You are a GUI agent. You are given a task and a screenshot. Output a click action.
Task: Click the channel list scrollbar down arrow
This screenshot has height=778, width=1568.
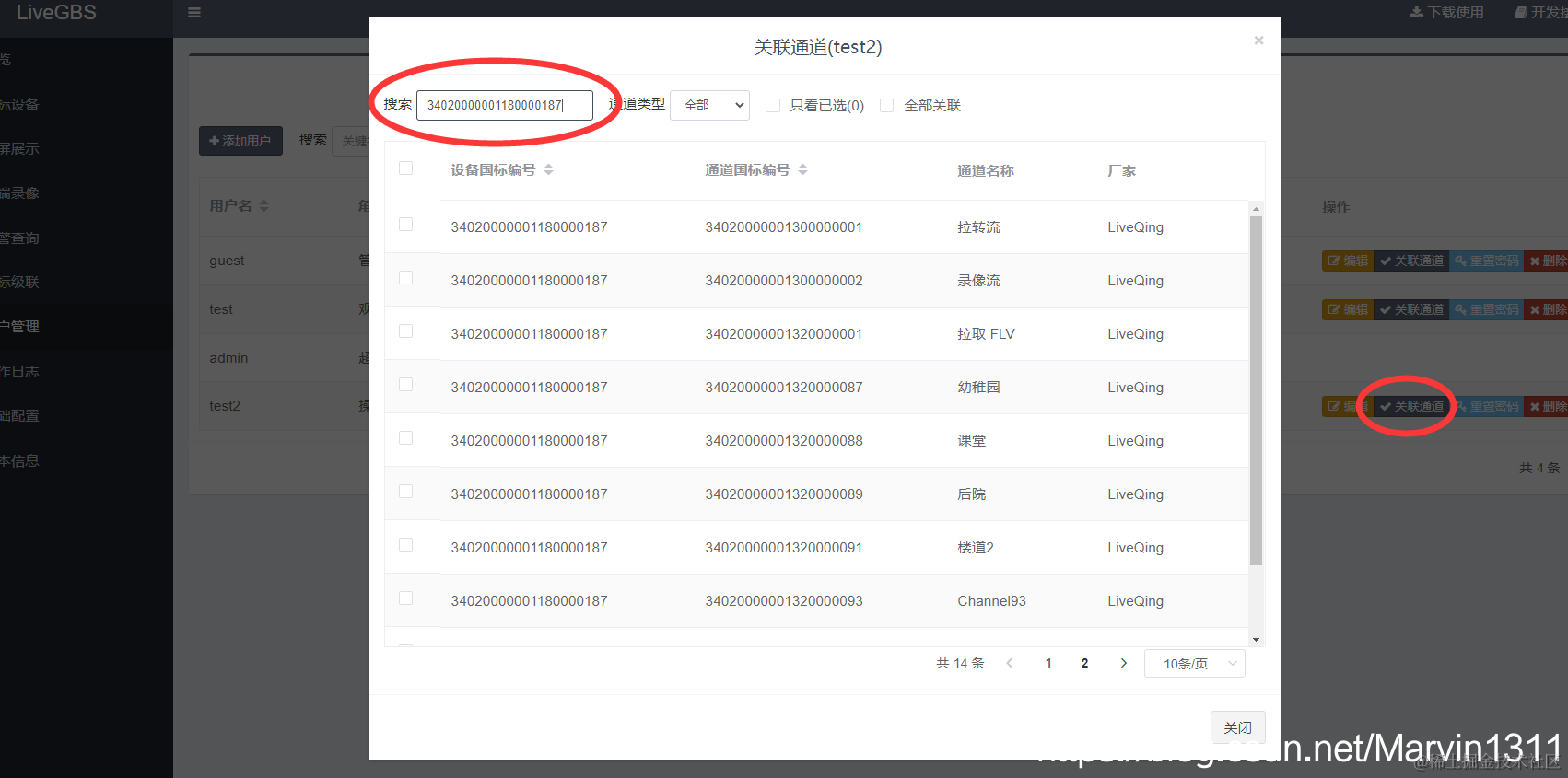pyautogui.click(x=1256, y=639)
